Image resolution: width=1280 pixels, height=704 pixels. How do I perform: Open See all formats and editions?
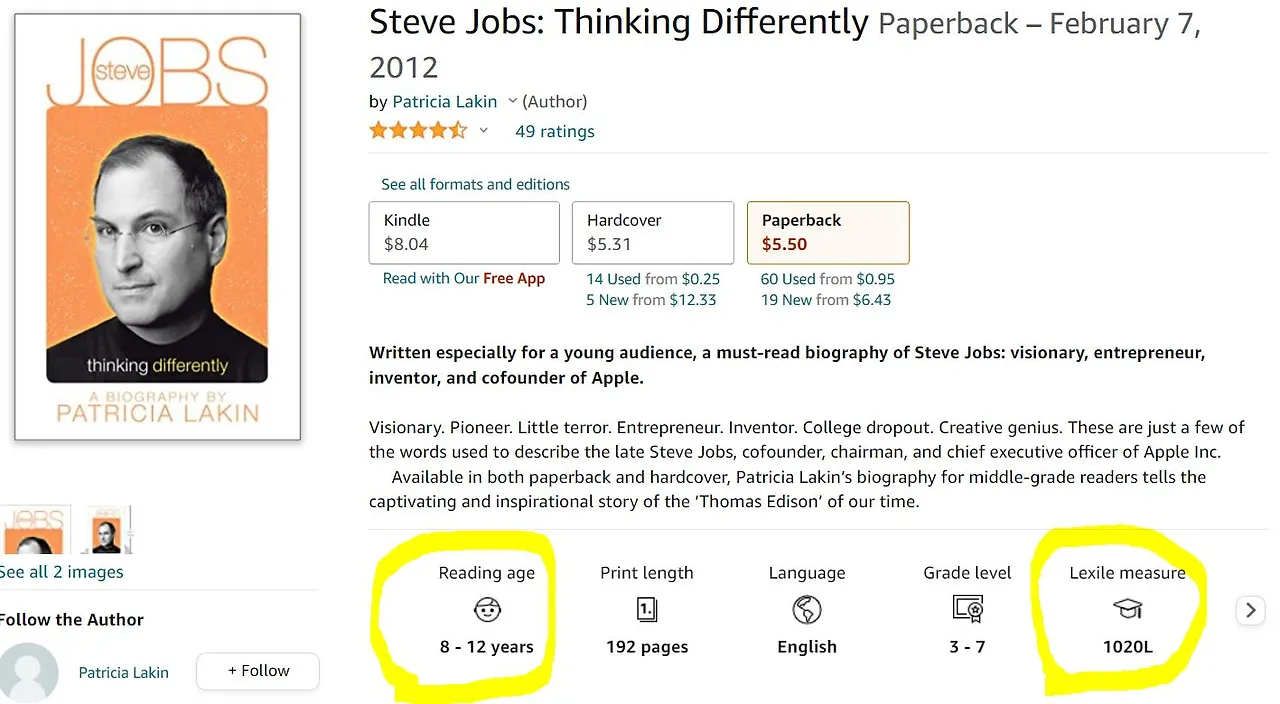coord(475,184)
